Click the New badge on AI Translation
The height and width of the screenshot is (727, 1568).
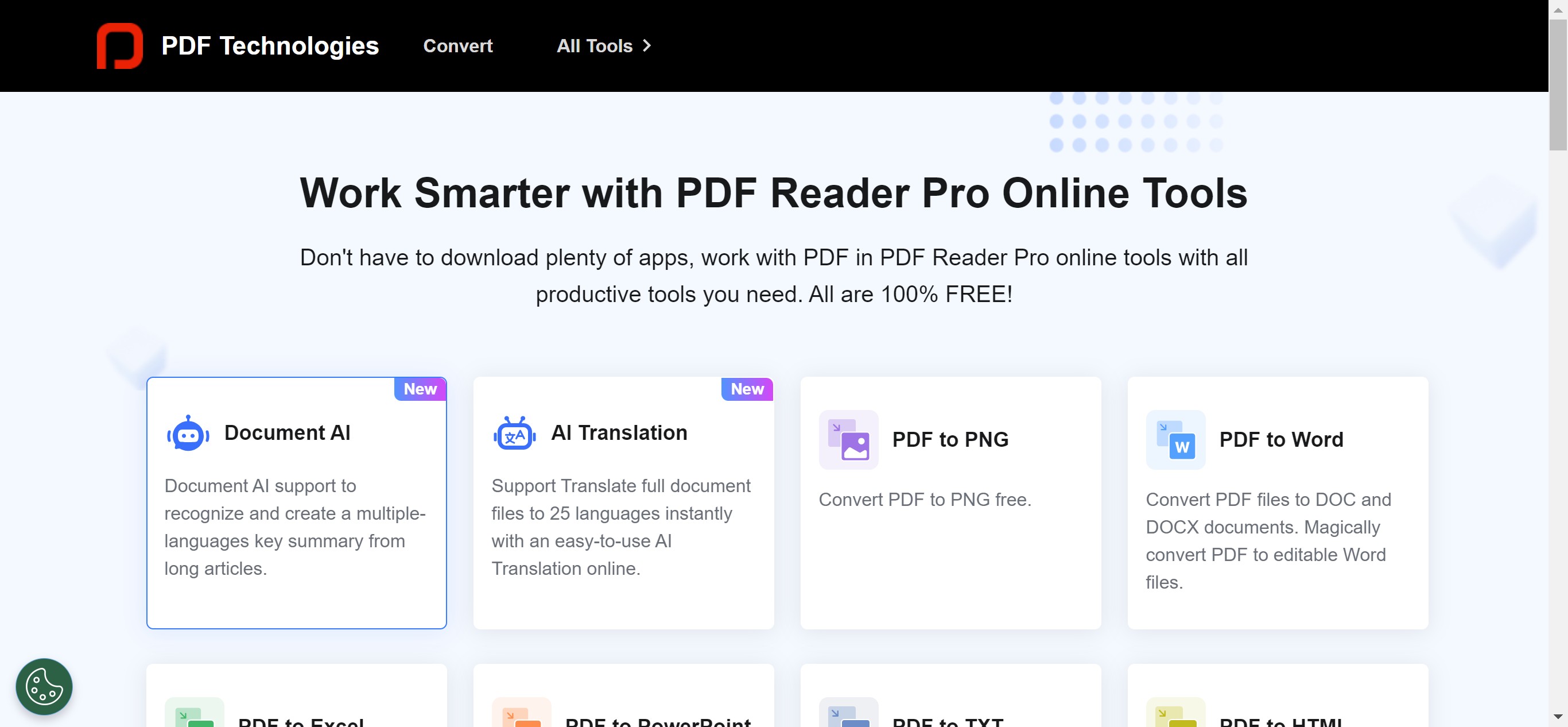click(x=747, y=389)
